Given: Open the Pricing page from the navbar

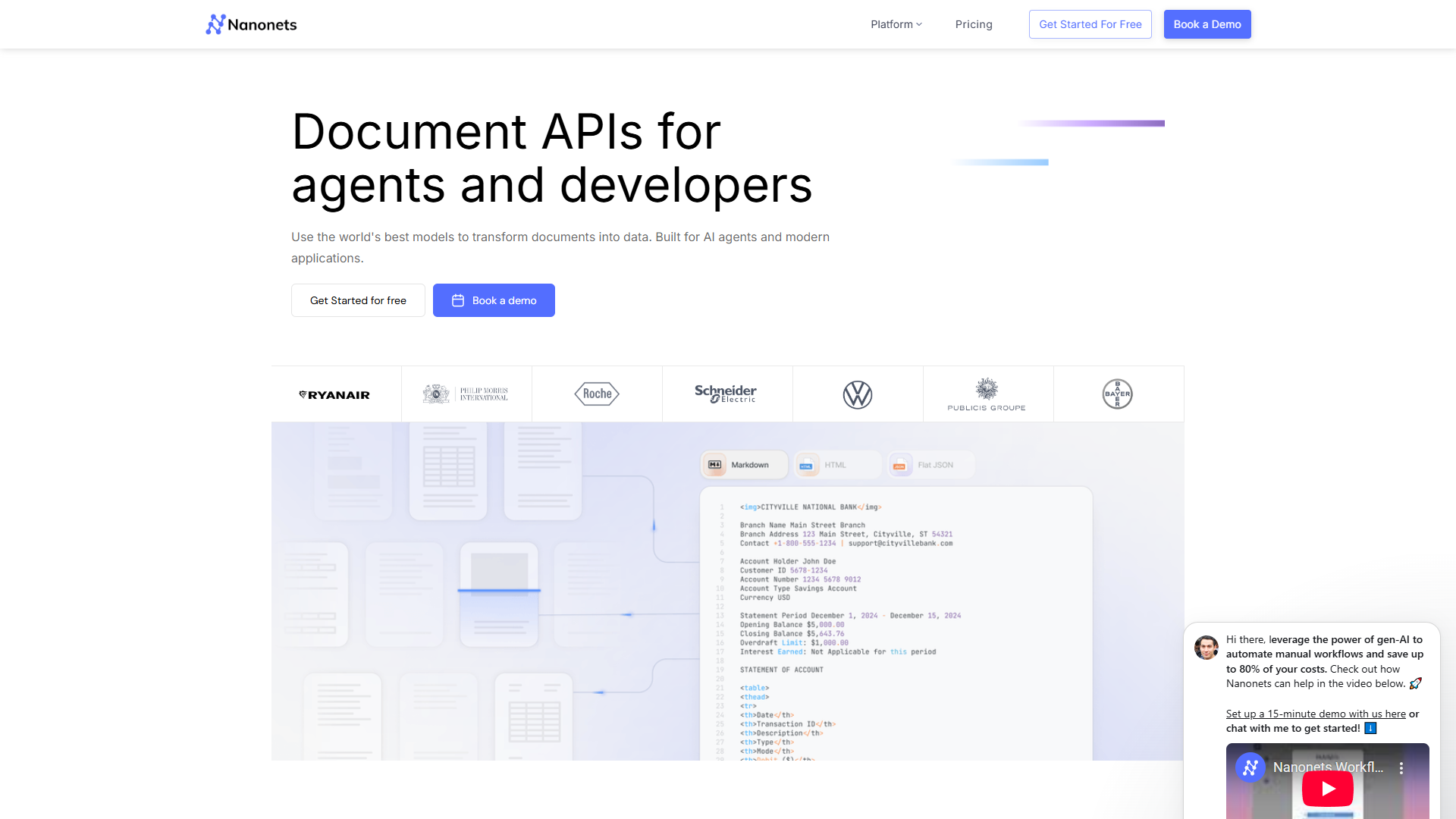Looking at the screenshot, I should click(974, 24).
